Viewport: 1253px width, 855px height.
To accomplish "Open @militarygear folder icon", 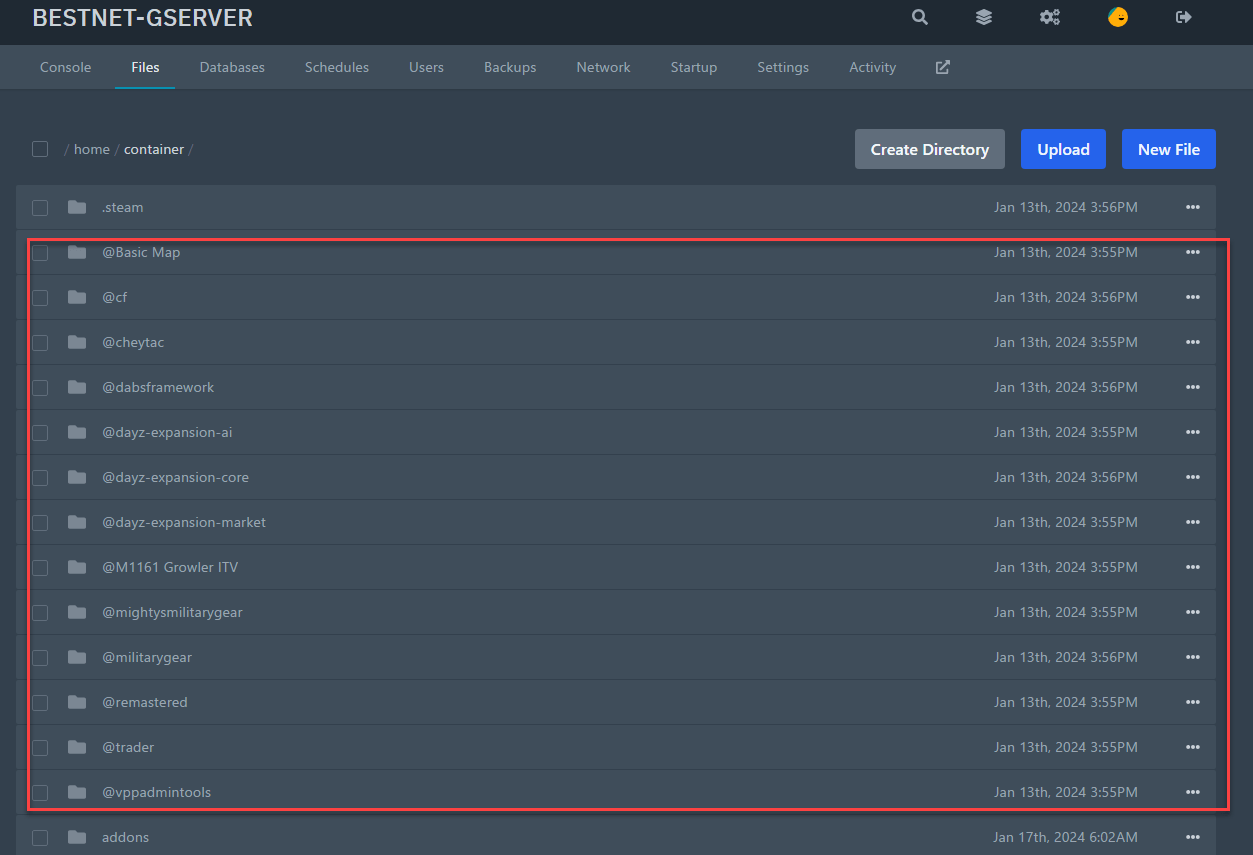I will click(x=77, y=657).
